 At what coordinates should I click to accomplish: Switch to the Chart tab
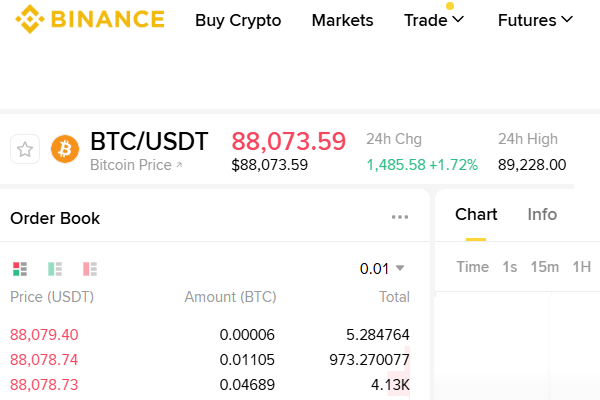(x=476, y=214)
